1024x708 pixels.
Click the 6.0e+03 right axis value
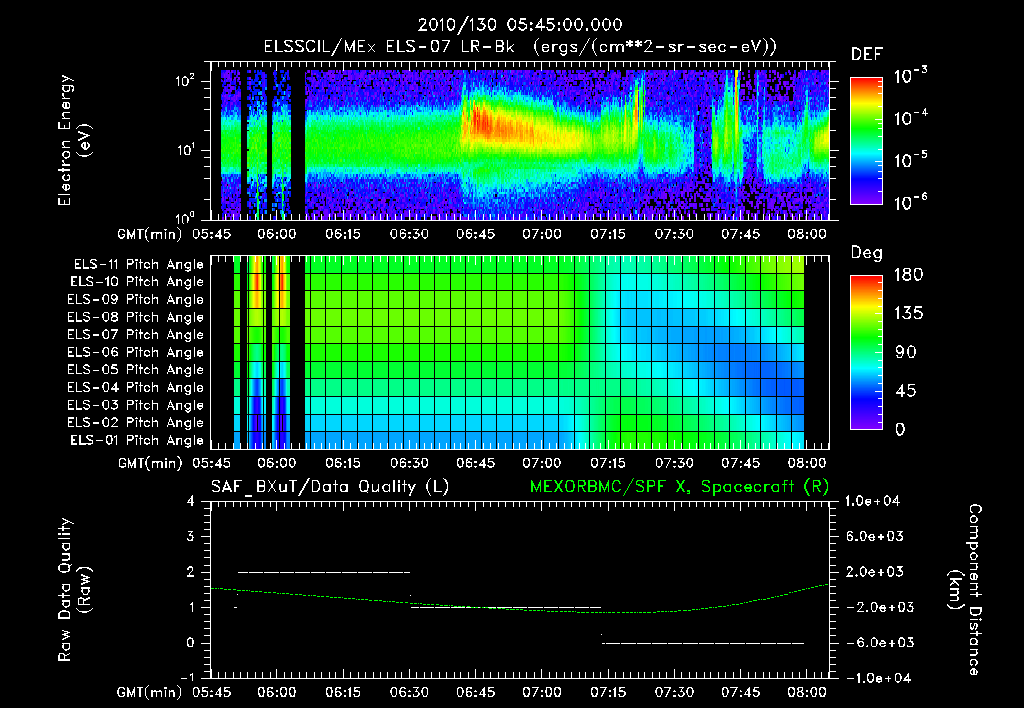coord(876,537)
